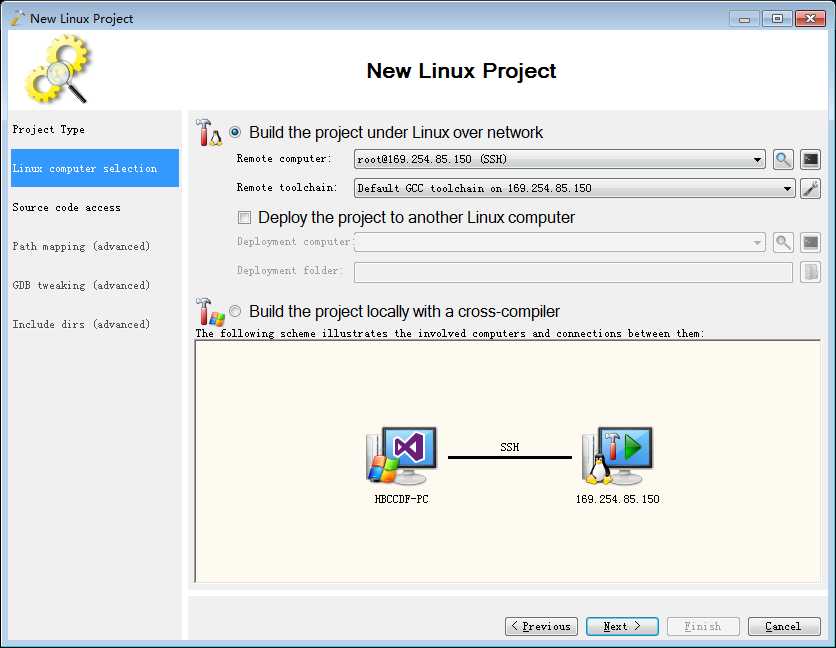This screenshot has height=648, width=836.
Task: Open the Include dirs (advanced) step
Action: tap(95, 324)
